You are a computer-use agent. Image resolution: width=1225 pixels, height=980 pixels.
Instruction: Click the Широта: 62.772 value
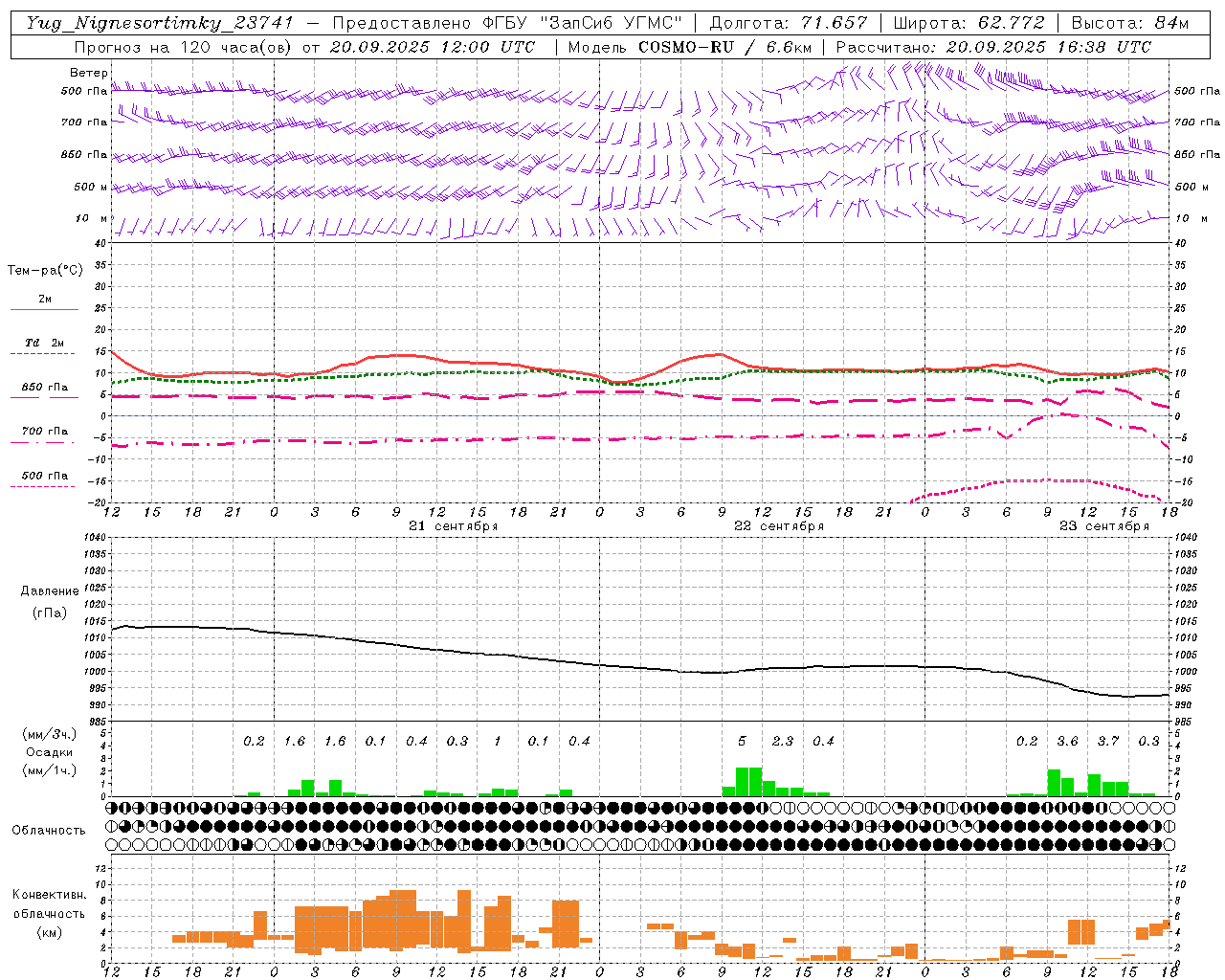969,23
